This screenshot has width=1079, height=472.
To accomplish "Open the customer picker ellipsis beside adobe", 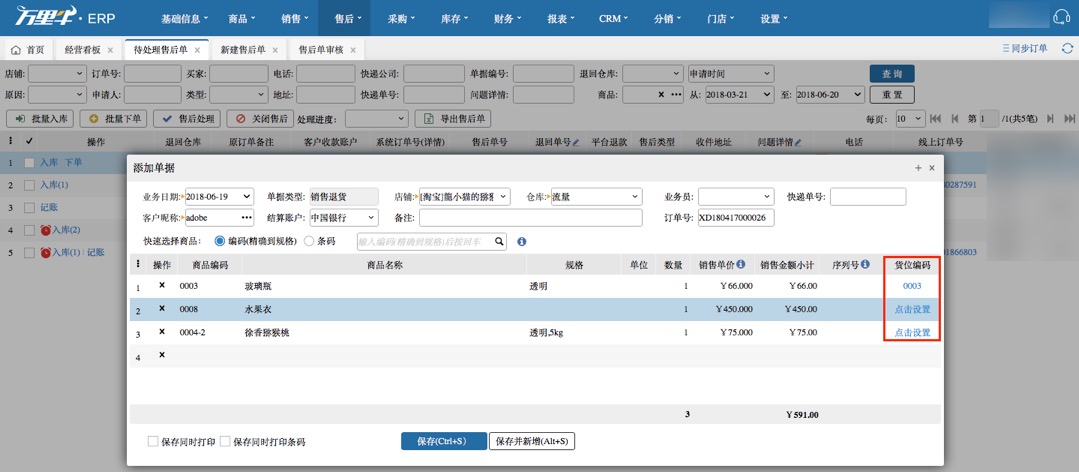I will point(246,218).
